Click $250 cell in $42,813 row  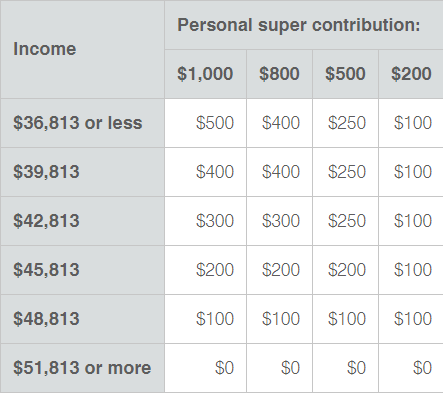345,221
